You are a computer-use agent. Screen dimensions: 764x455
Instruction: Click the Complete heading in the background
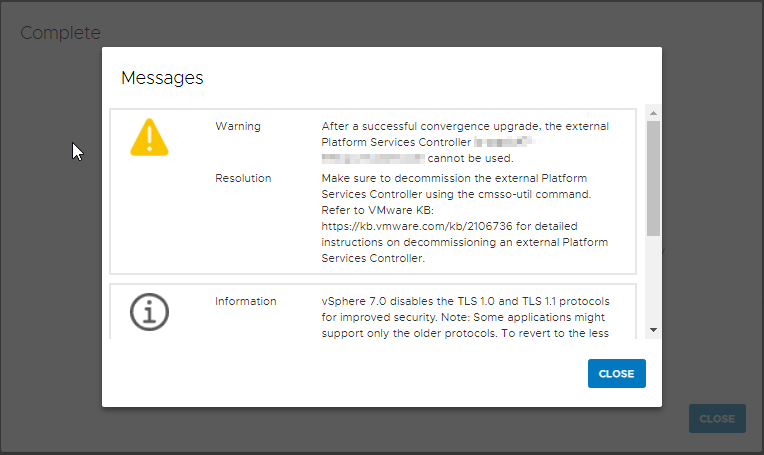pos(60,33)
